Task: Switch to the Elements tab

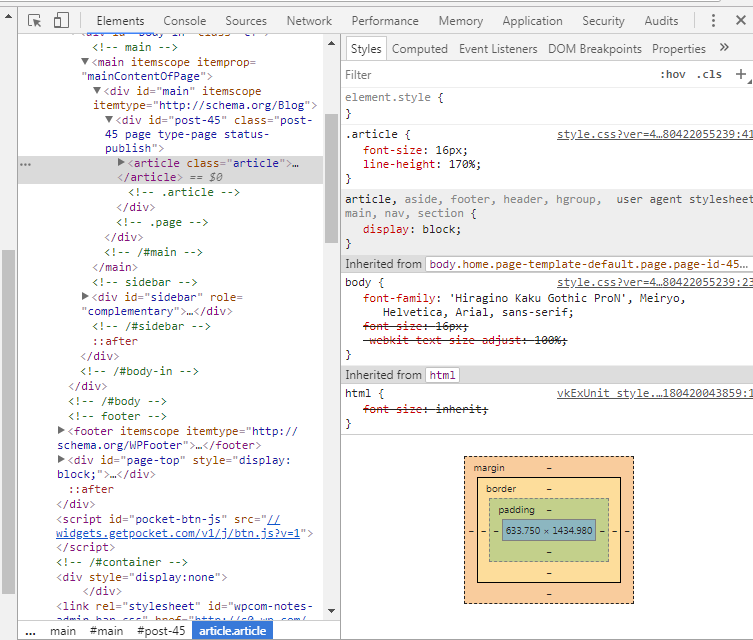Action: 120,21
